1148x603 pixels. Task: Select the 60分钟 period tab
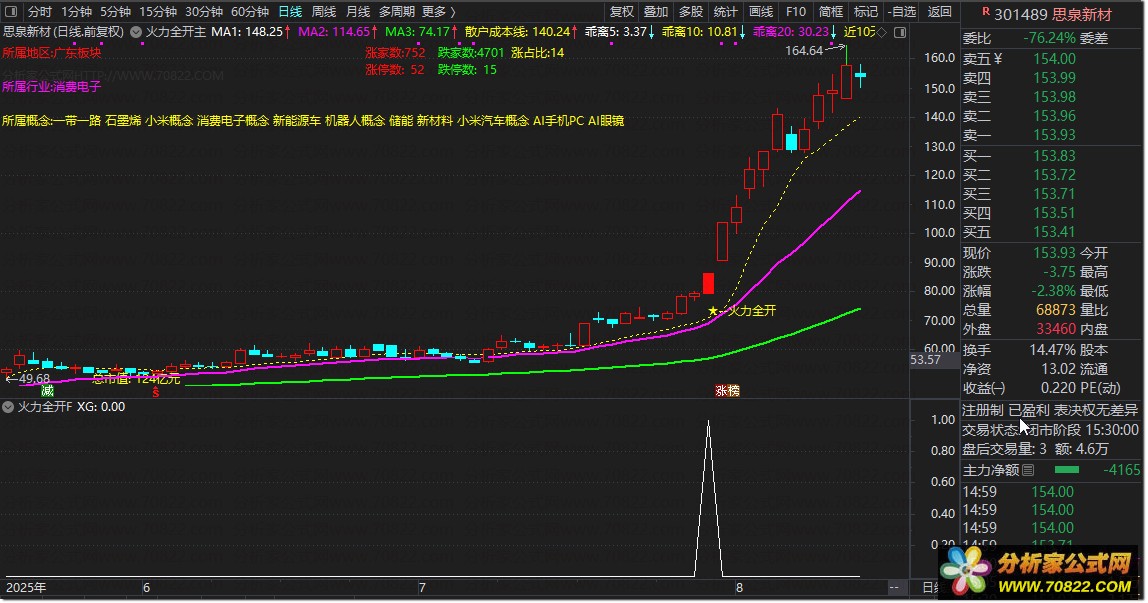click(x=250, y=12)
